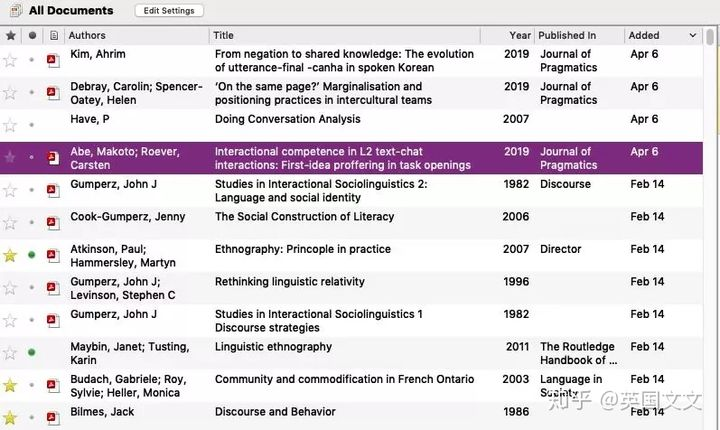Click the 'From negation to shared knowledge' title

(x=344, y=61)
